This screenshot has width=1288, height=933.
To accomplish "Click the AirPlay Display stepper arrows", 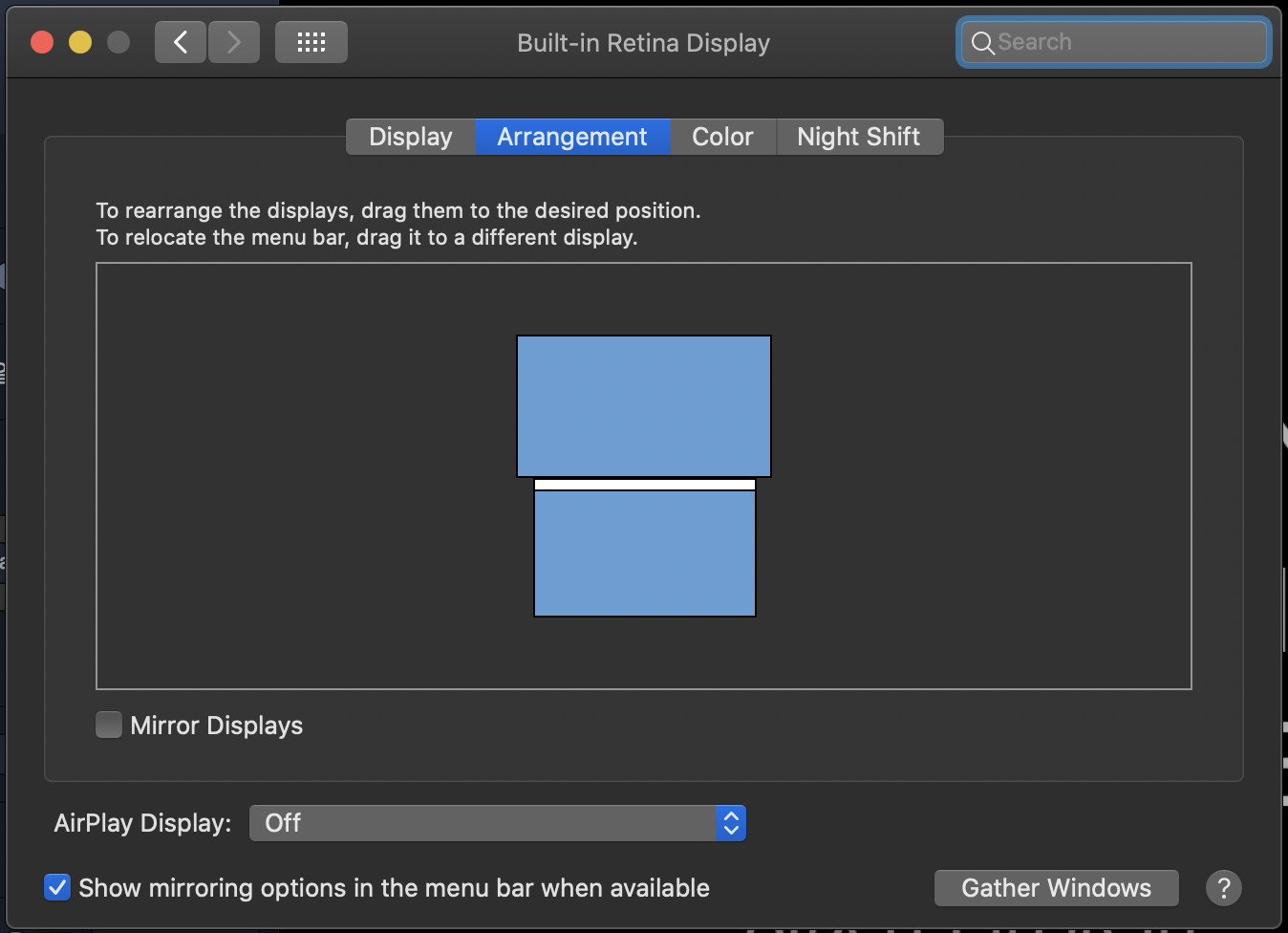I will pyautogui.click(x=730, y=823).
